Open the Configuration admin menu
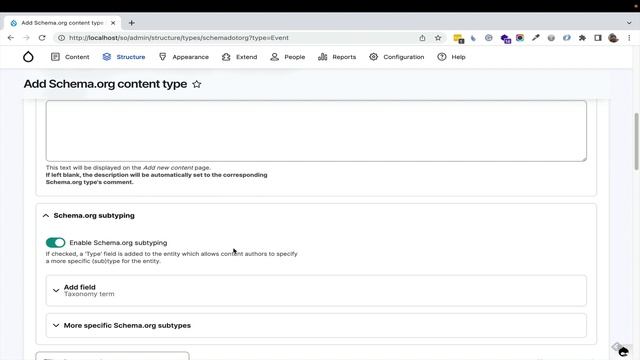 pos(396,57)
